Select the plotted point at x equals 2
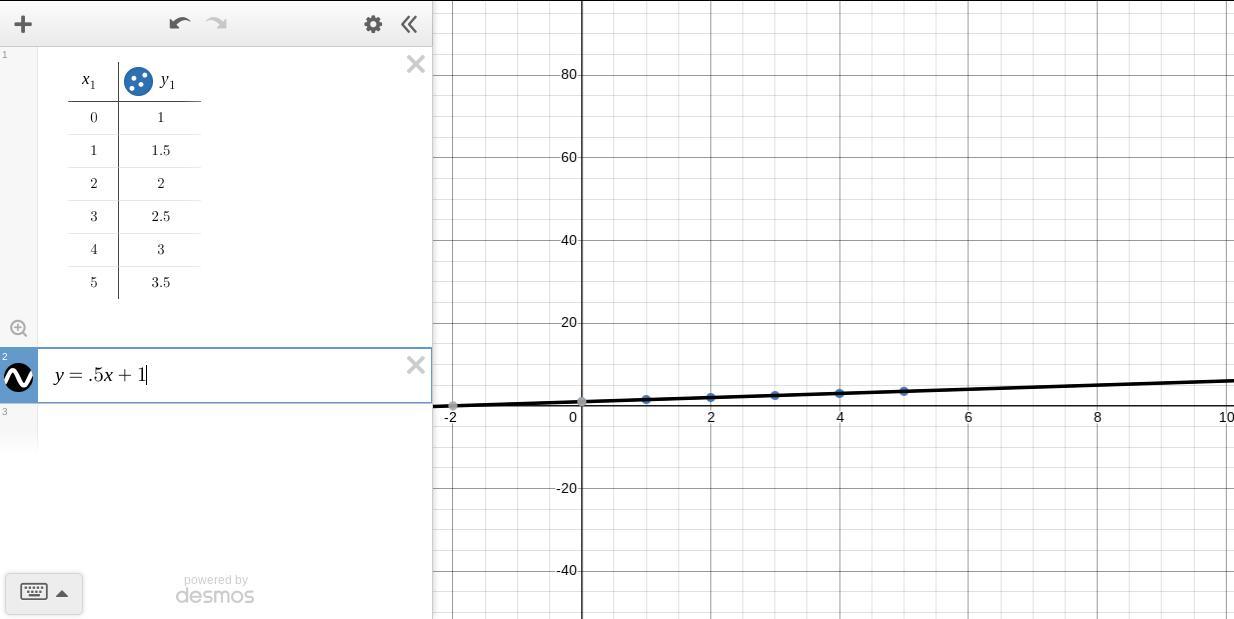Screen dimensions: 1234x619 tap(711, 397)
